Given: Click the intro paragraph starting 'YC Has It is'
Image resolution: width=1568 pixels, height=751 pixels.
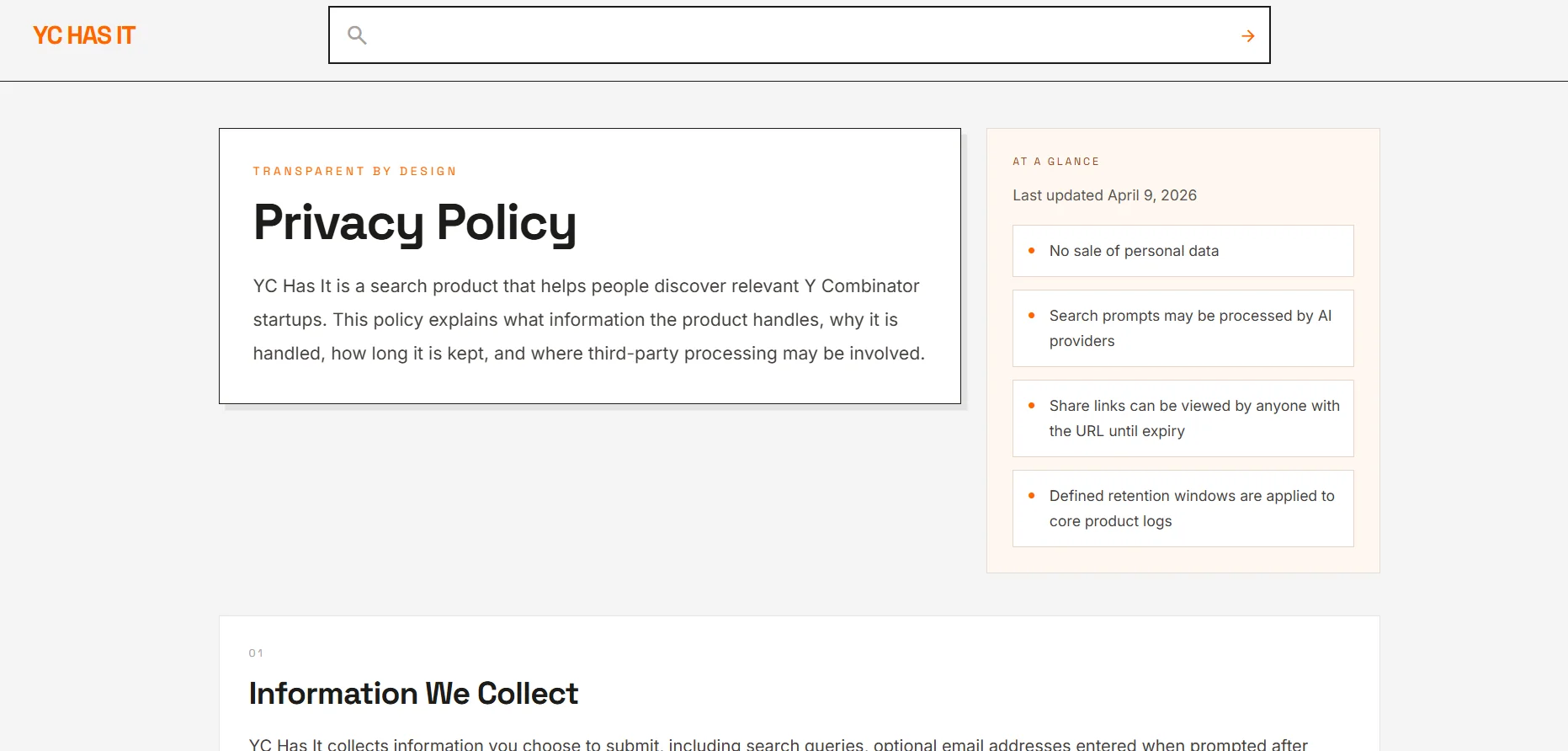Looking at the screenshot, I should 589,320.
